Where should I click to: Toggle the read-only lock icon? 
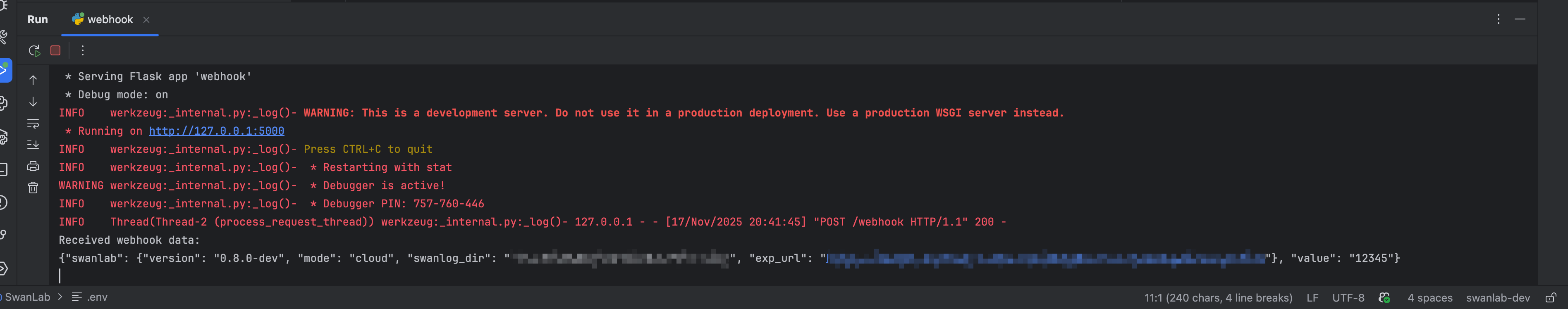pos(1550,297)
